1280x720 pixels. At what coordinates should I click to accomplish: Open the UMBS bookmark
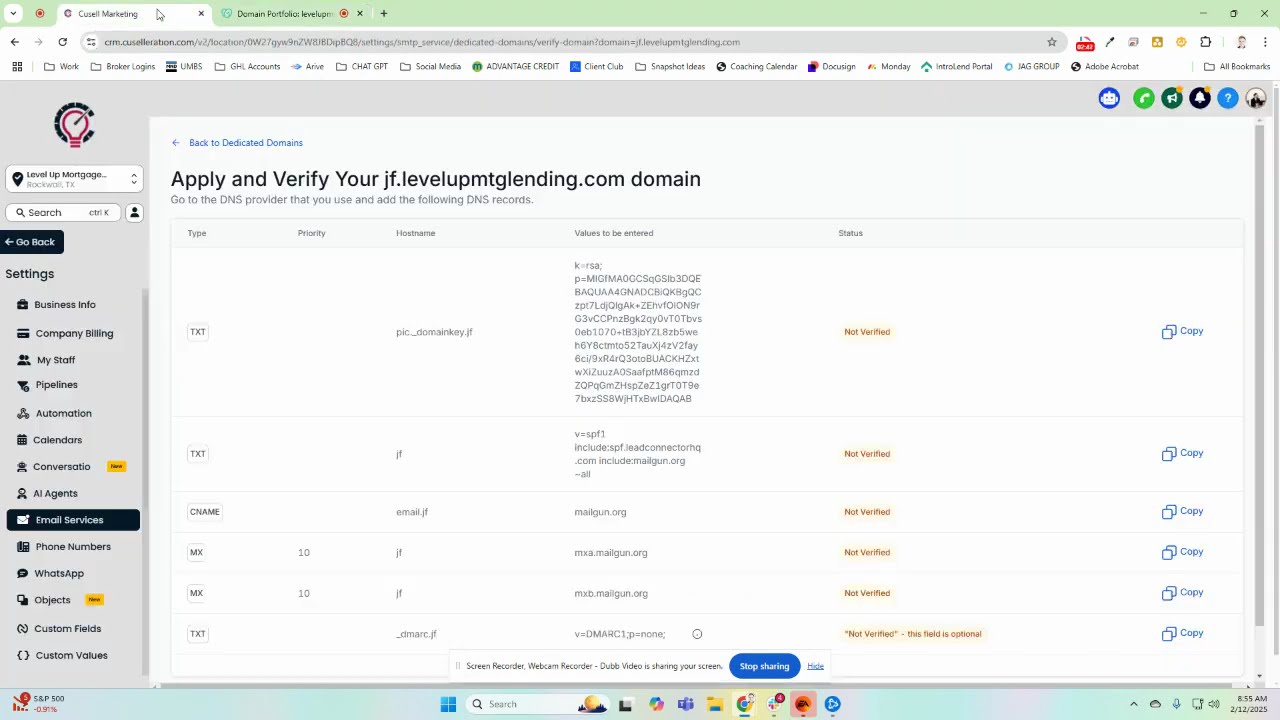pos(184,67)
